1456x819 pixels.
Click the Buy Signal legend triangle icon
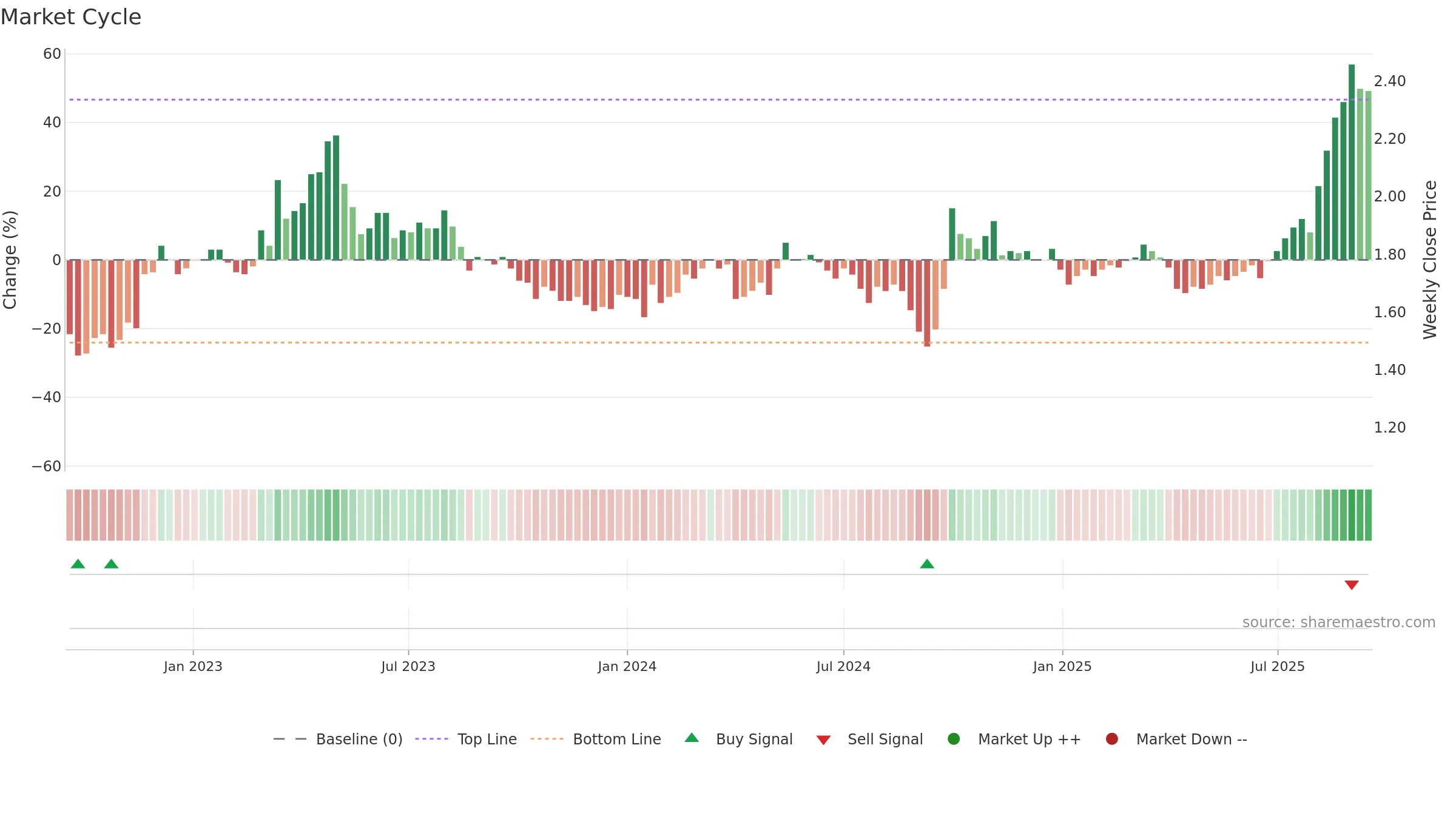coord(692,738)
